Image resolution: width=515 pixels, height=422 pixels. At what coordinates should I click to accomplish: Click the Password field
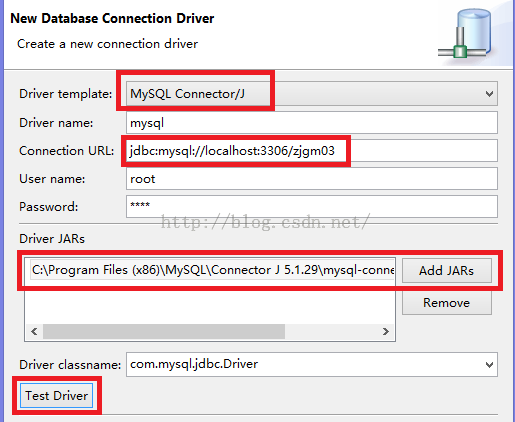tap(312, 207)
